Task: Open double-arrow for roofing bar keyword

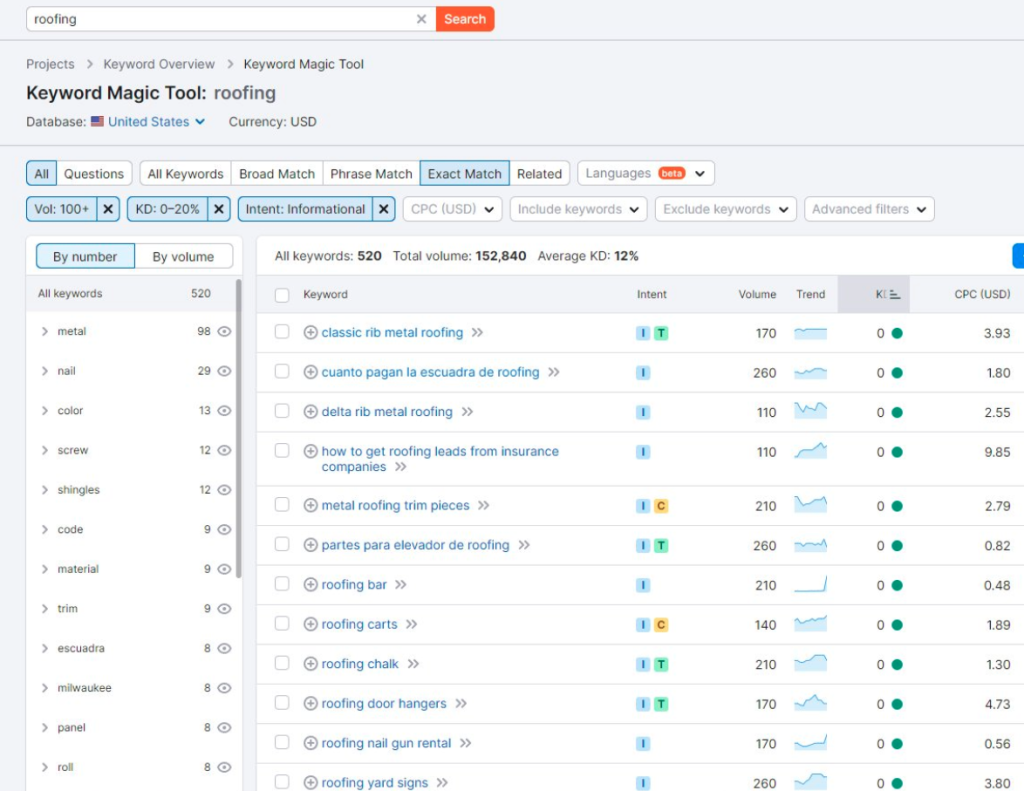Action: pos(401,585)
